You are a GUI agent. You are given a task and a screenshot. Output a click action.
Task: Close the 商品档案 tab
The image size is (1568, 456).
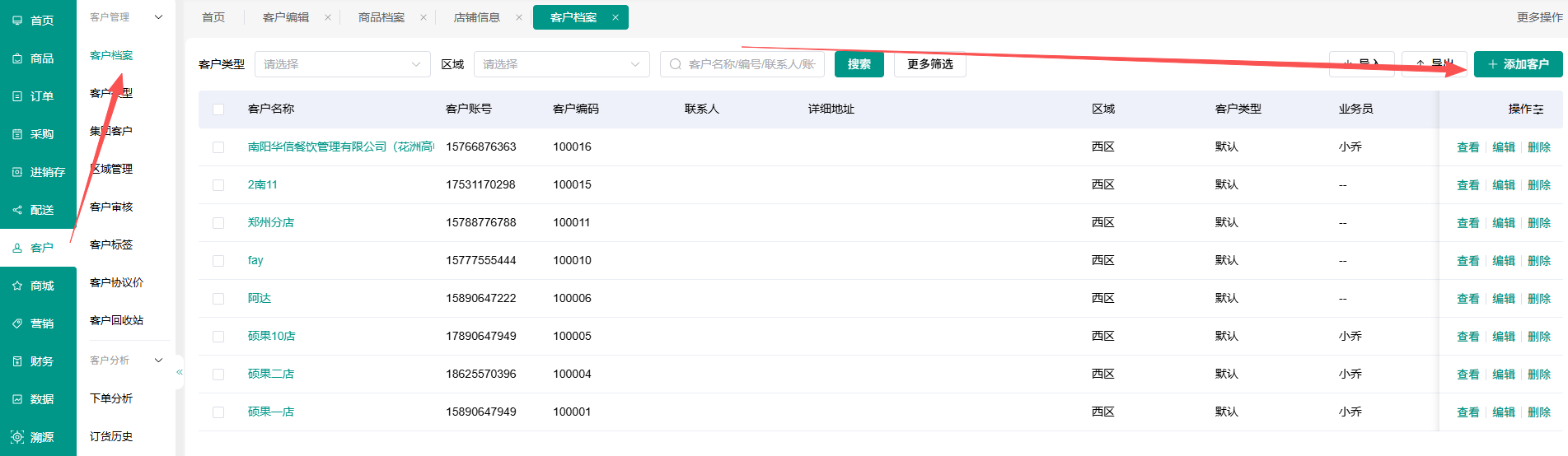click(x=424, y=17)
